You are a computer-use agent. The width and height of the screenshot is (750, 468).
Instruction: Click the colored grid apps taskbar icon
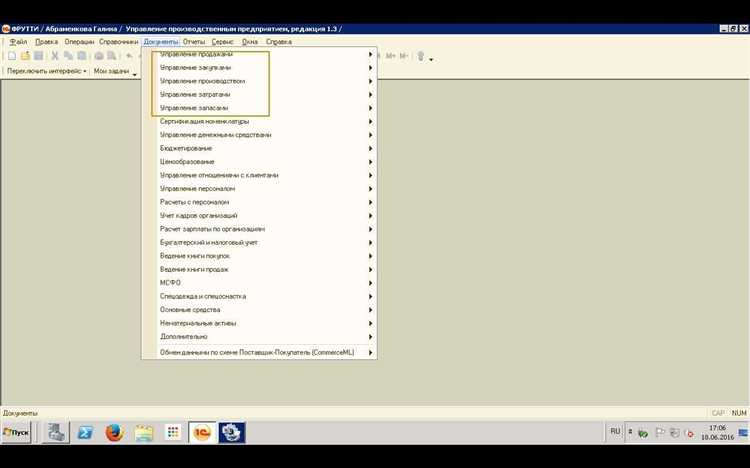point(173,433)
